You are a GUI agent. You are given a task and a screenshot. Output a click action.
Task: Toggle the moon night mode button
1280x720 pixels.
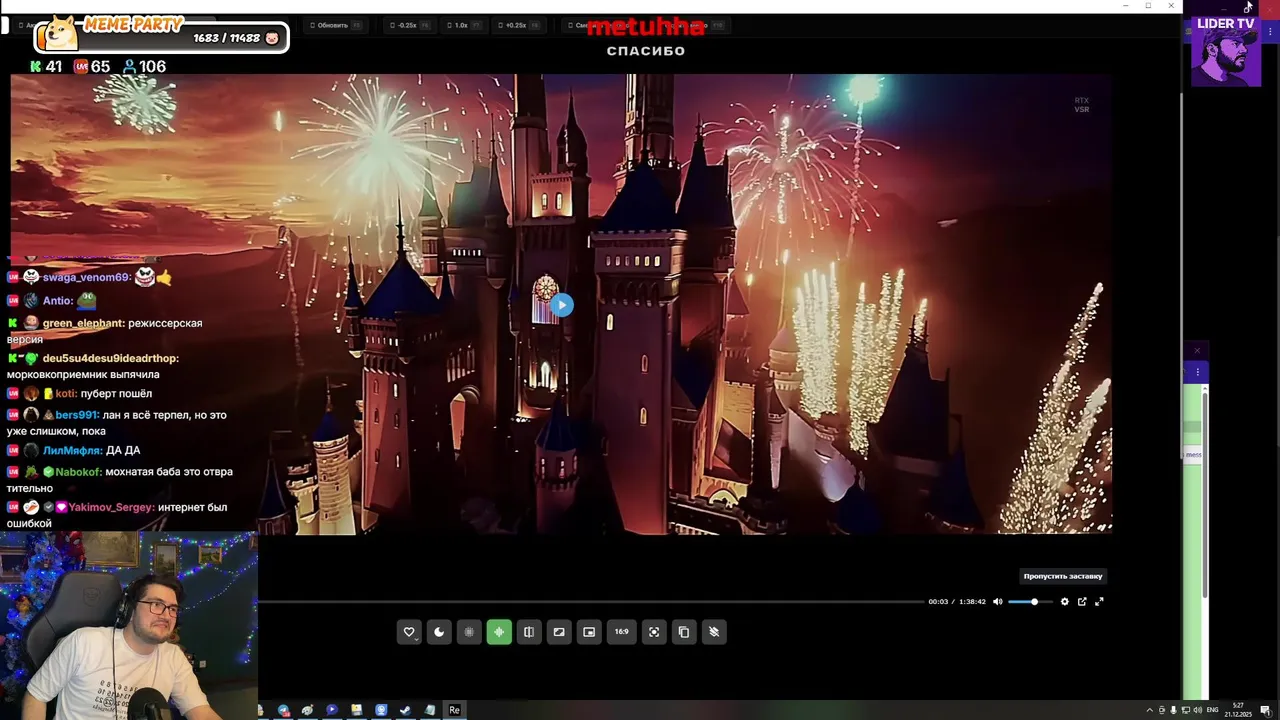click(x=439, y=632)
